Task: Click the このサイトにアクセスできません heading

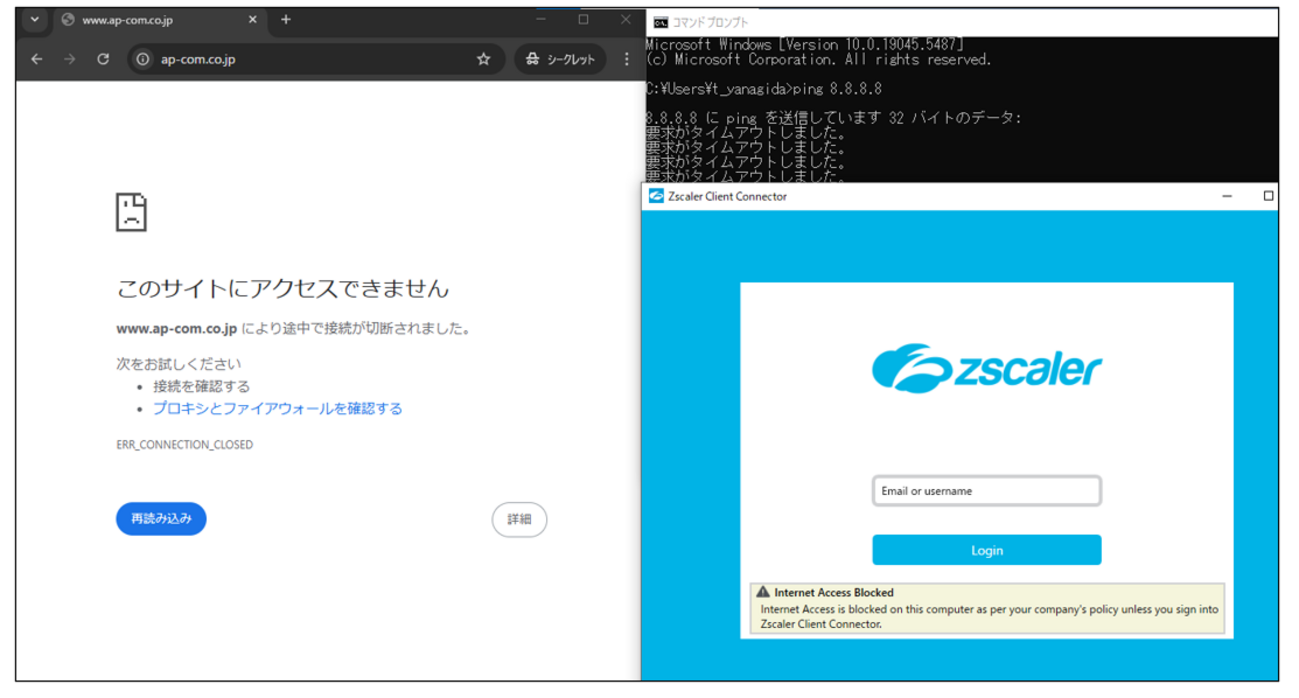Action: (x=283, y=289)
